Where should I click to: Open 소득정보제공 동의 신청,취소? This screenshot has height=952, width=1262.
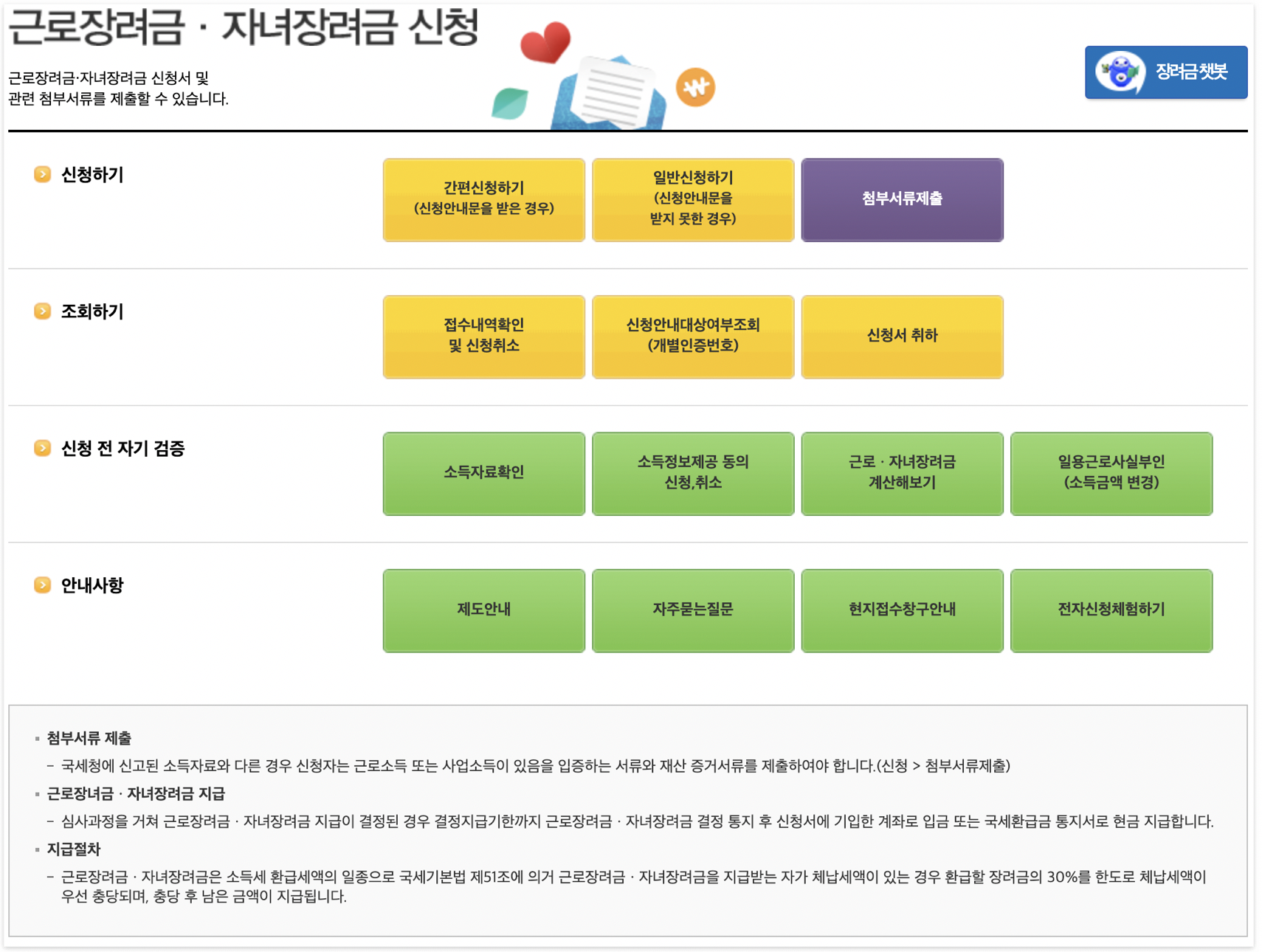(692, 473)
